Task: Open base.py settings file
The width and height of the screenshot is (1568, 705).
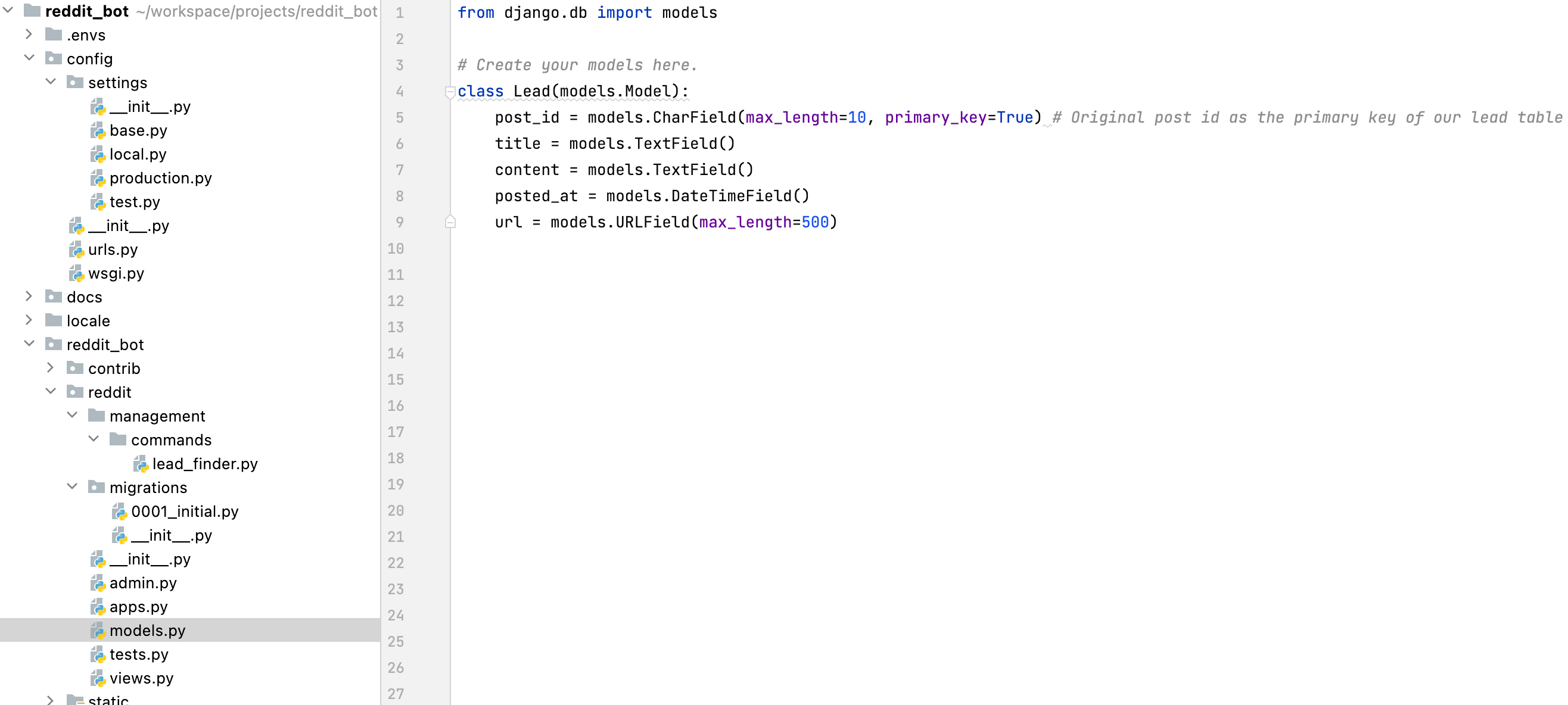Action: point(138,131)
